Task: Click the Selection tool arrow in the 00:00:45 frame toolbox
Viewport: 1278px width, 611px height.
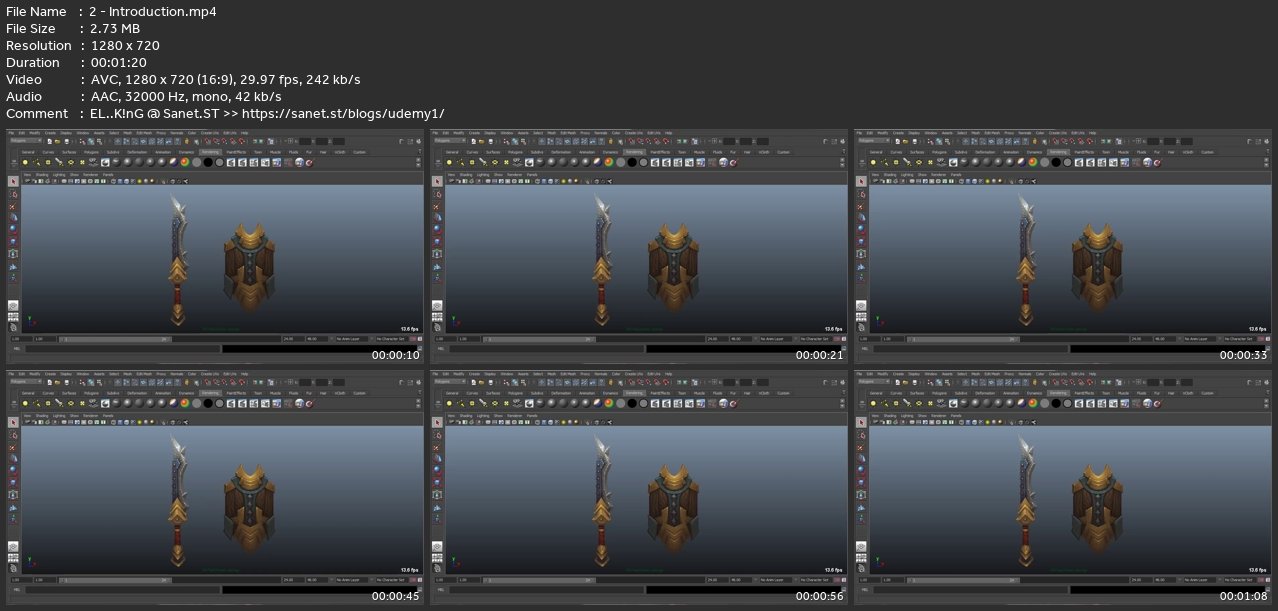Action: [13, 422]
